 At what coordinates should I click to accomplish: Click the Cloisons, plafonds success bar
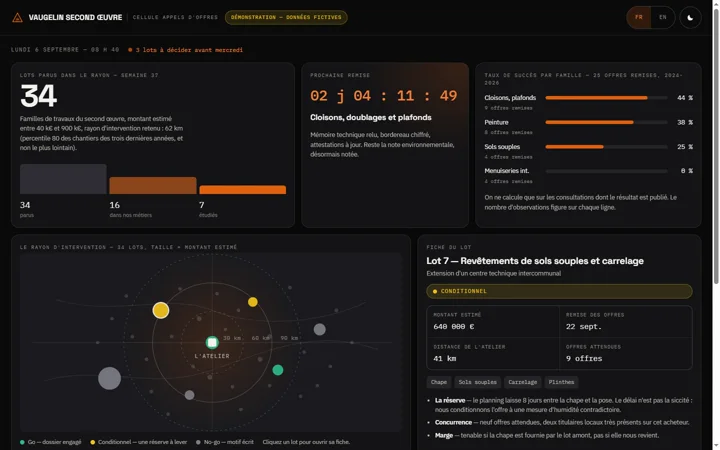606,98
